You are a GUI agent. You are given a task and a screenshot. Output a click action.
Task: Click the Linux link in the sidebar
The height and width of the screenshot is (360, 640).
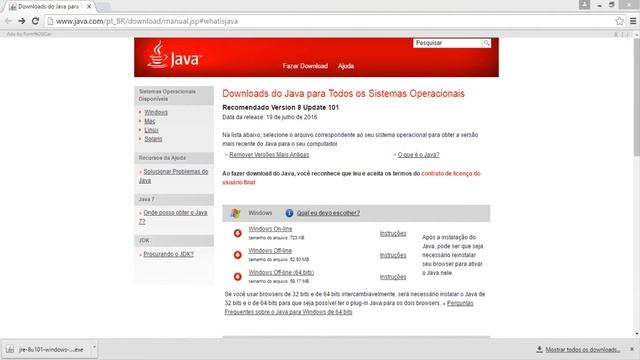(151, 130)
